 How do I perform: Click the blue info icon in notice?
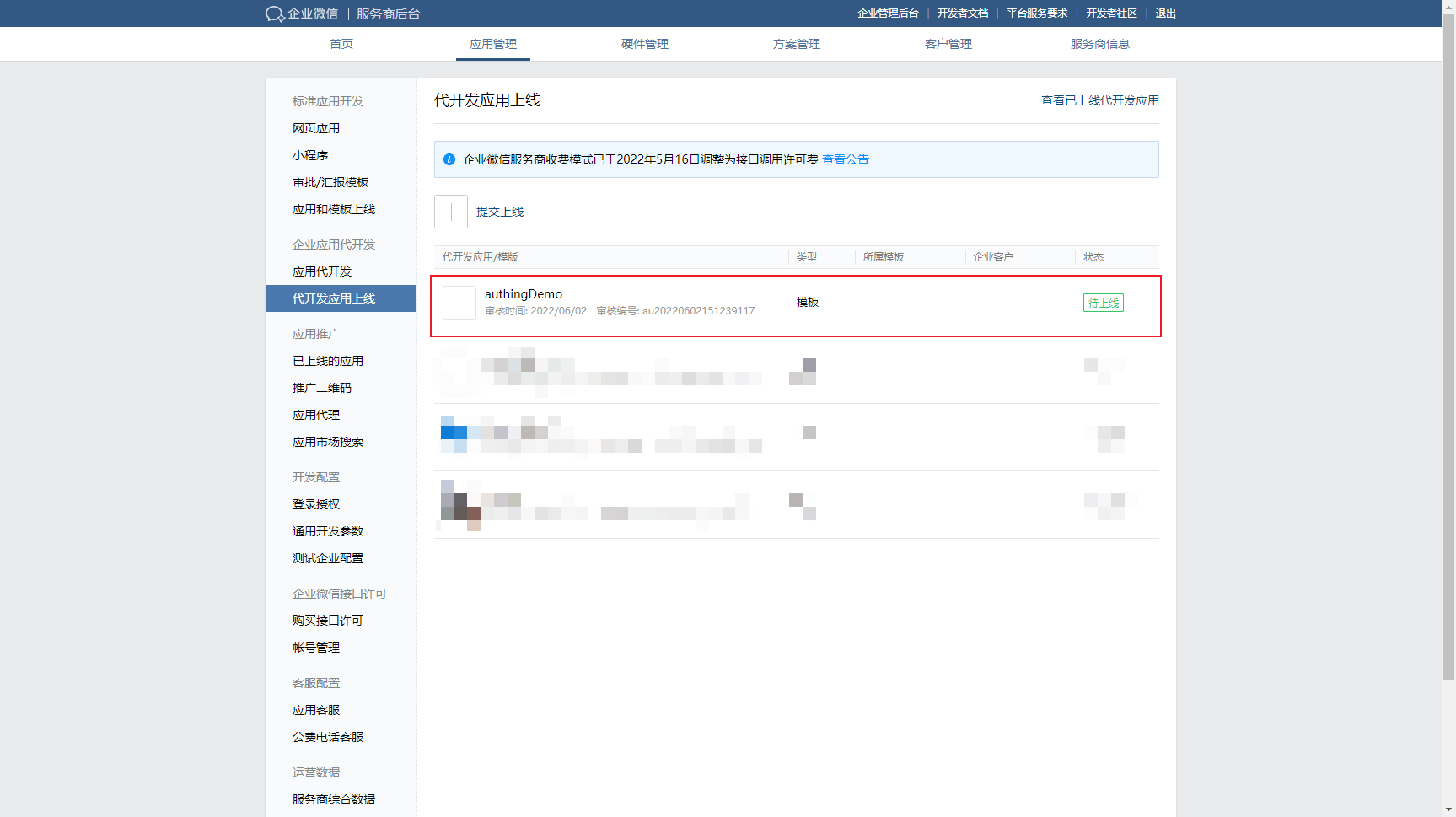click(x=449, y=159)
